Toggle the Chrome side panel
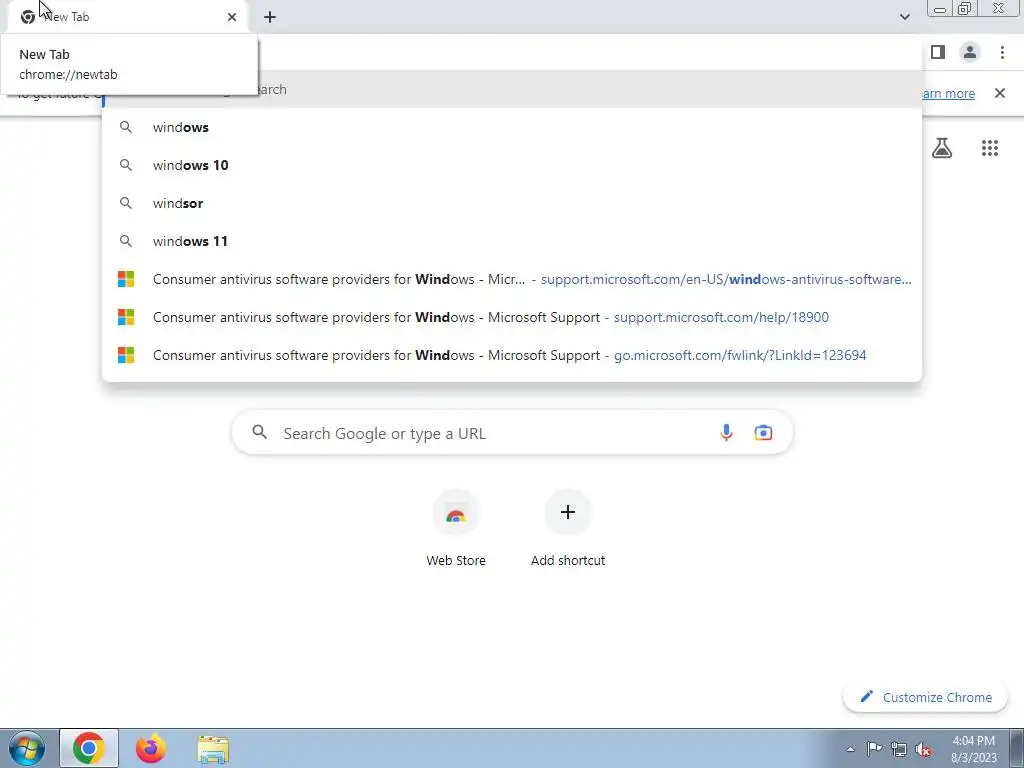 tap(938, 52)
